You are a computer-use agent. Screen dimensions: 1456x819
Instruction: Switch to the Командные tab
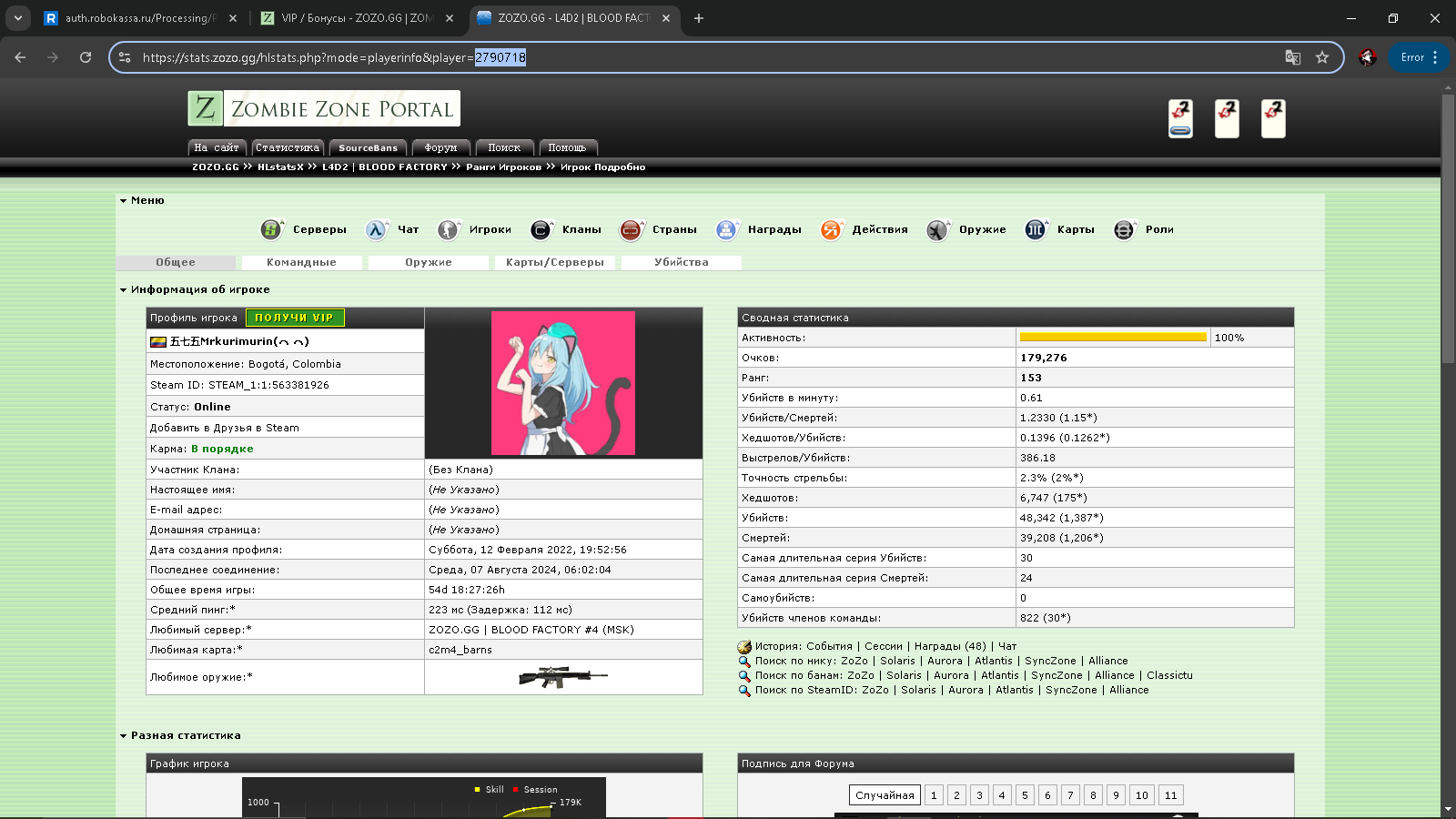pyautogui.click(x=302, y=262)
